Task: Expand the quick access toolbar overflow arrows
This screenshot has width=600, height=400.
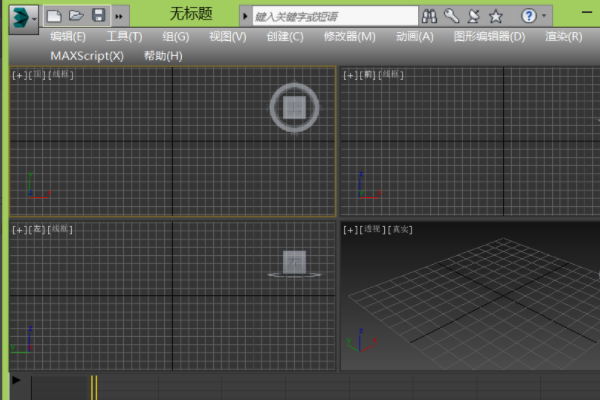Action: (x=119, y=16)
